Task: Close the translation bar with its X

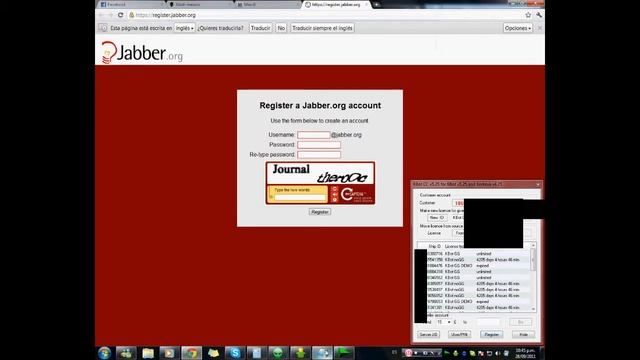Action: coord(540,28)
